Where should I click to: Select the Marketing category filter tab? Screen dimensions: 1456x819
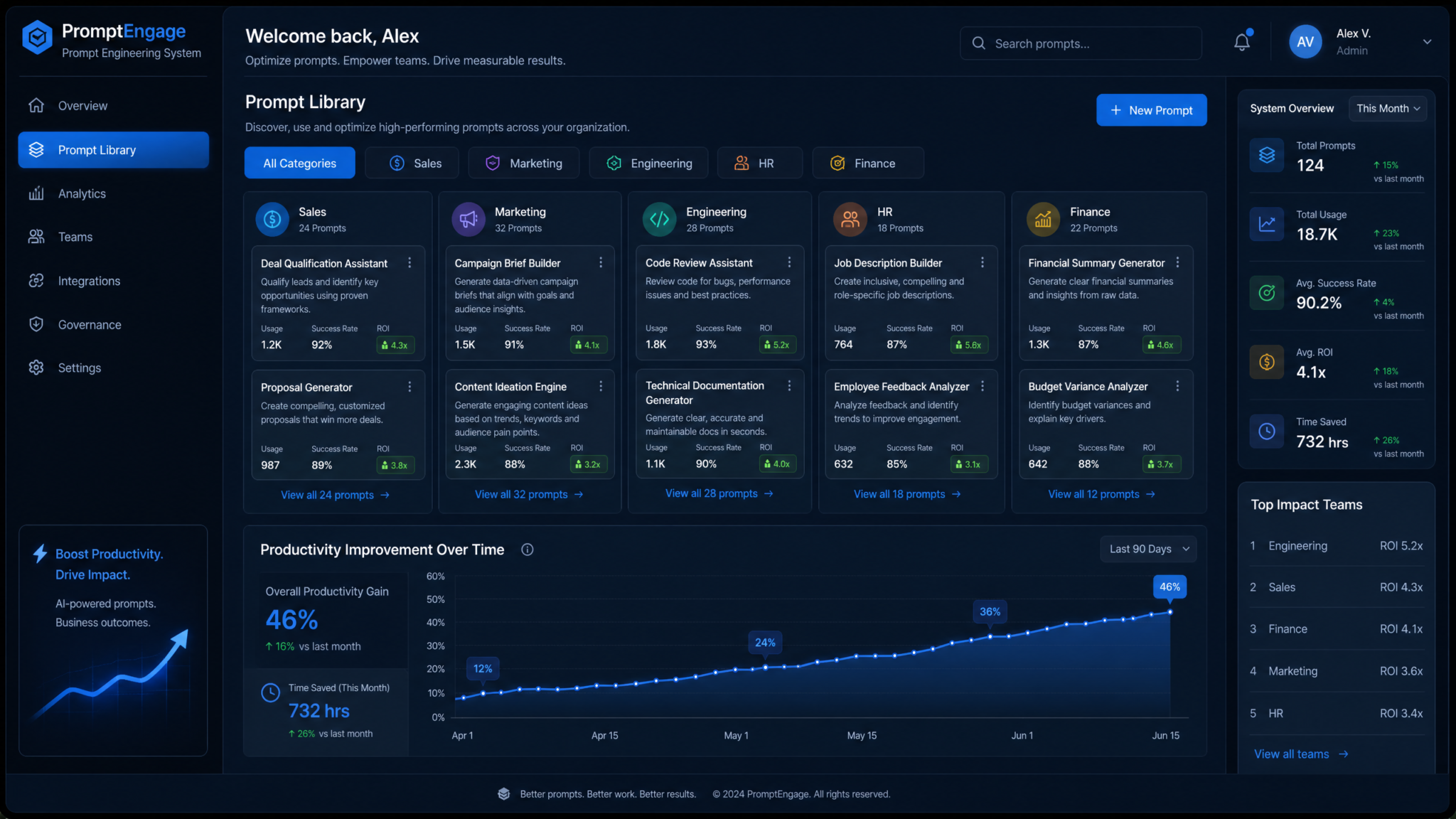tap(523, 163)
